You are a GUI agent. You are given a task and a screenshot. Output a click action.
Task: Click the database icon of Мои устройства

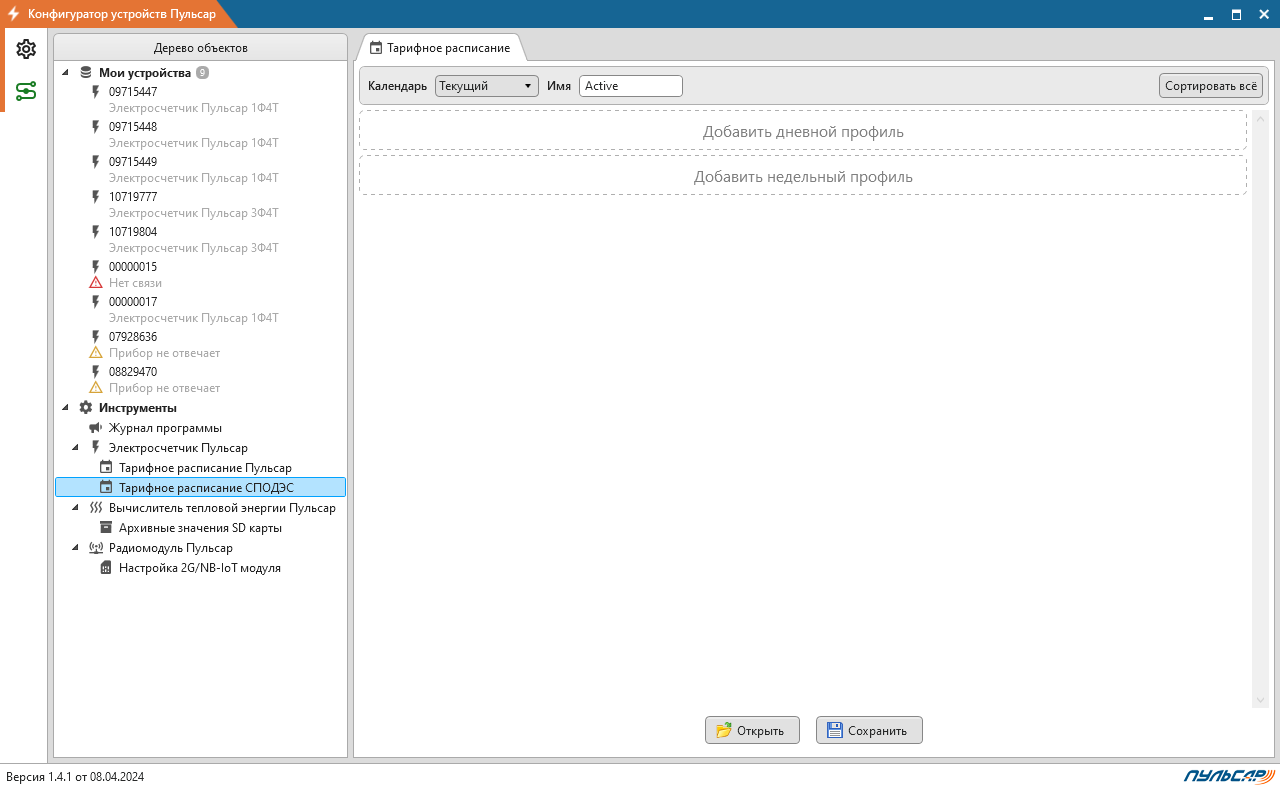pyautogui.click(x=86, y=73)
